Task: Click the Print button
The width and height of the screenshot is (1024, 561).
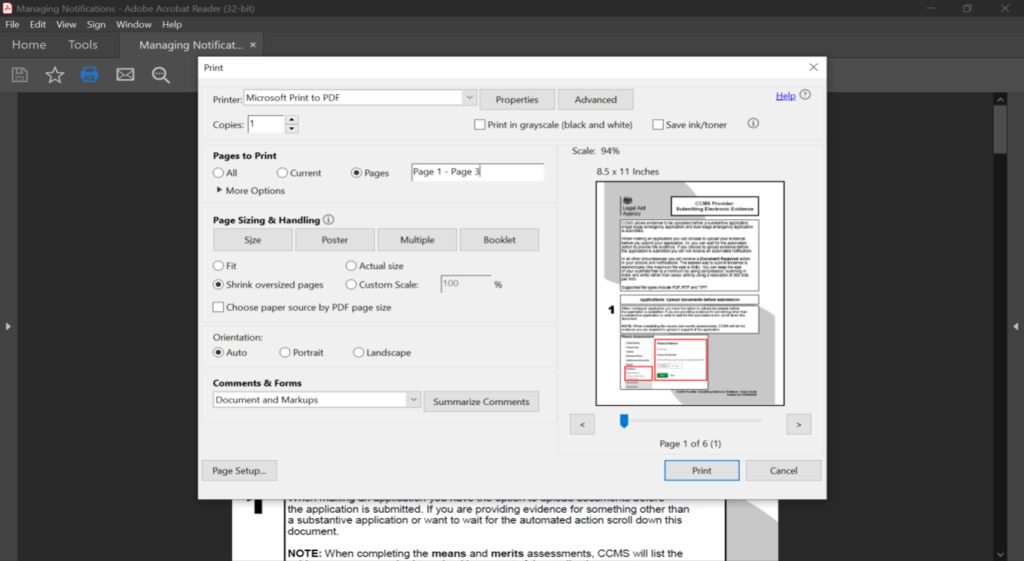Action: coord(701,471)
